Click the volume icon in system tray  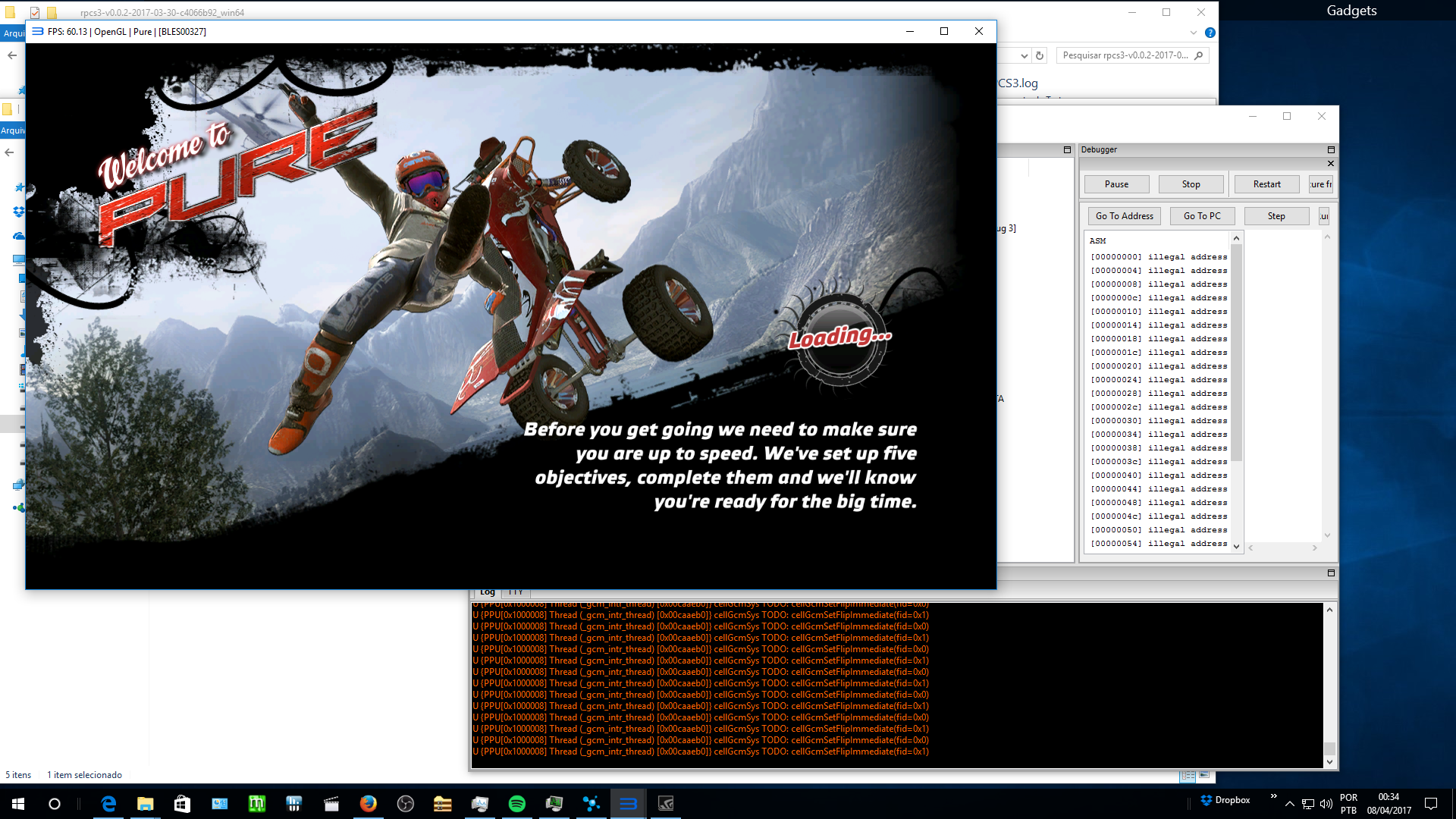coord(1326,804)
